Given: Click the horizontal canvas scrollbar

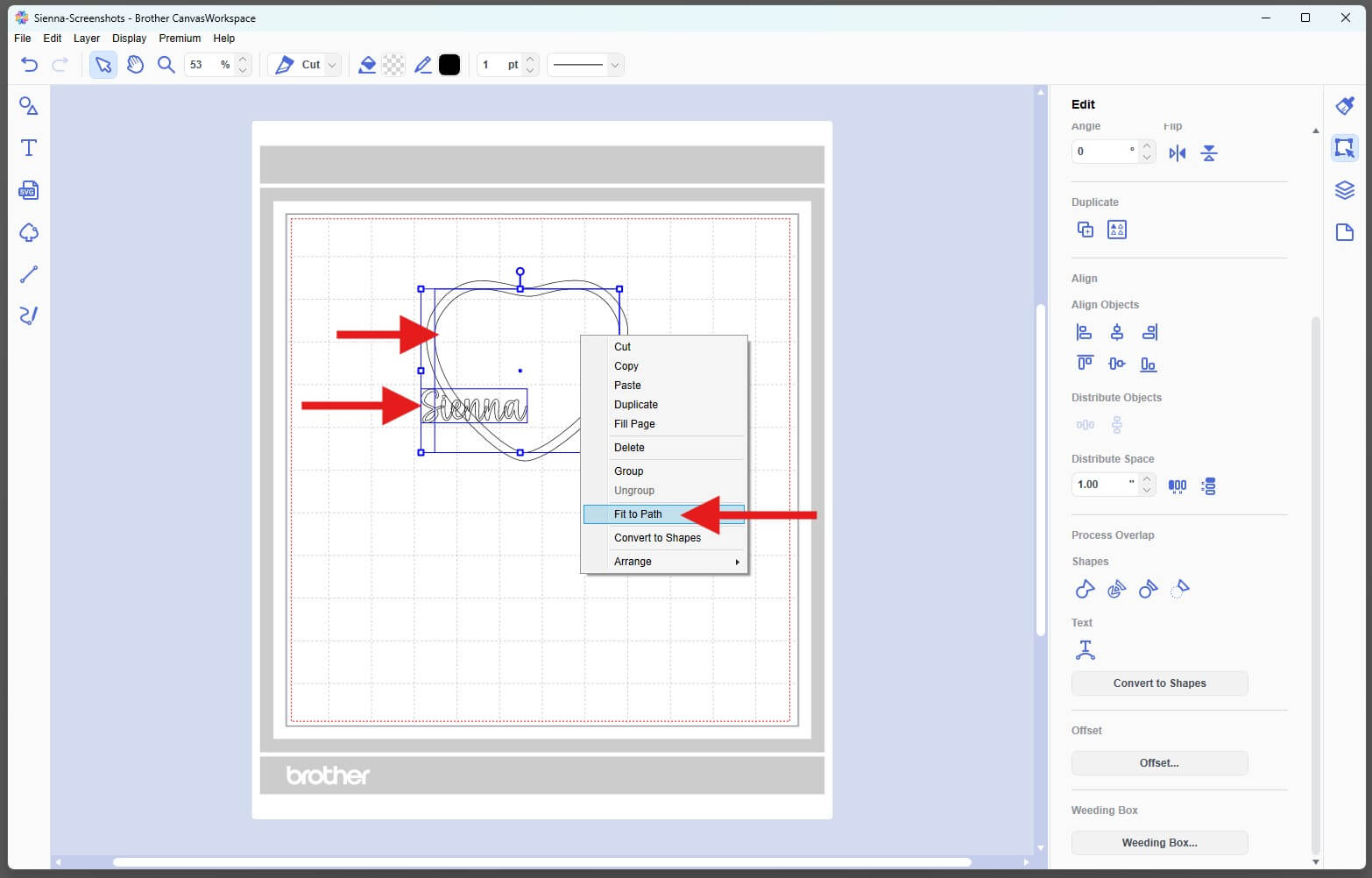Looking at the screenshot, I should 542,862.
